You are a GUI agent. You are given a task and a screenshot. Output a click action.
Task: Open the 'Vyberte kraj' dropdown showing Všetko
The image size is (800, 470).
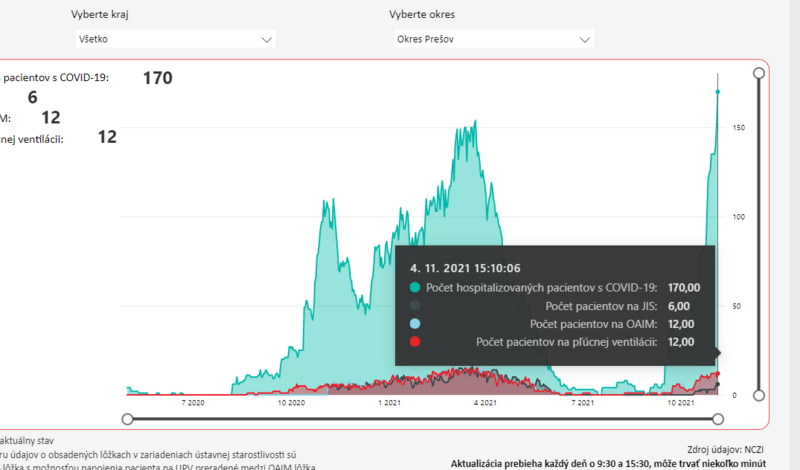(x=176, y=39)
